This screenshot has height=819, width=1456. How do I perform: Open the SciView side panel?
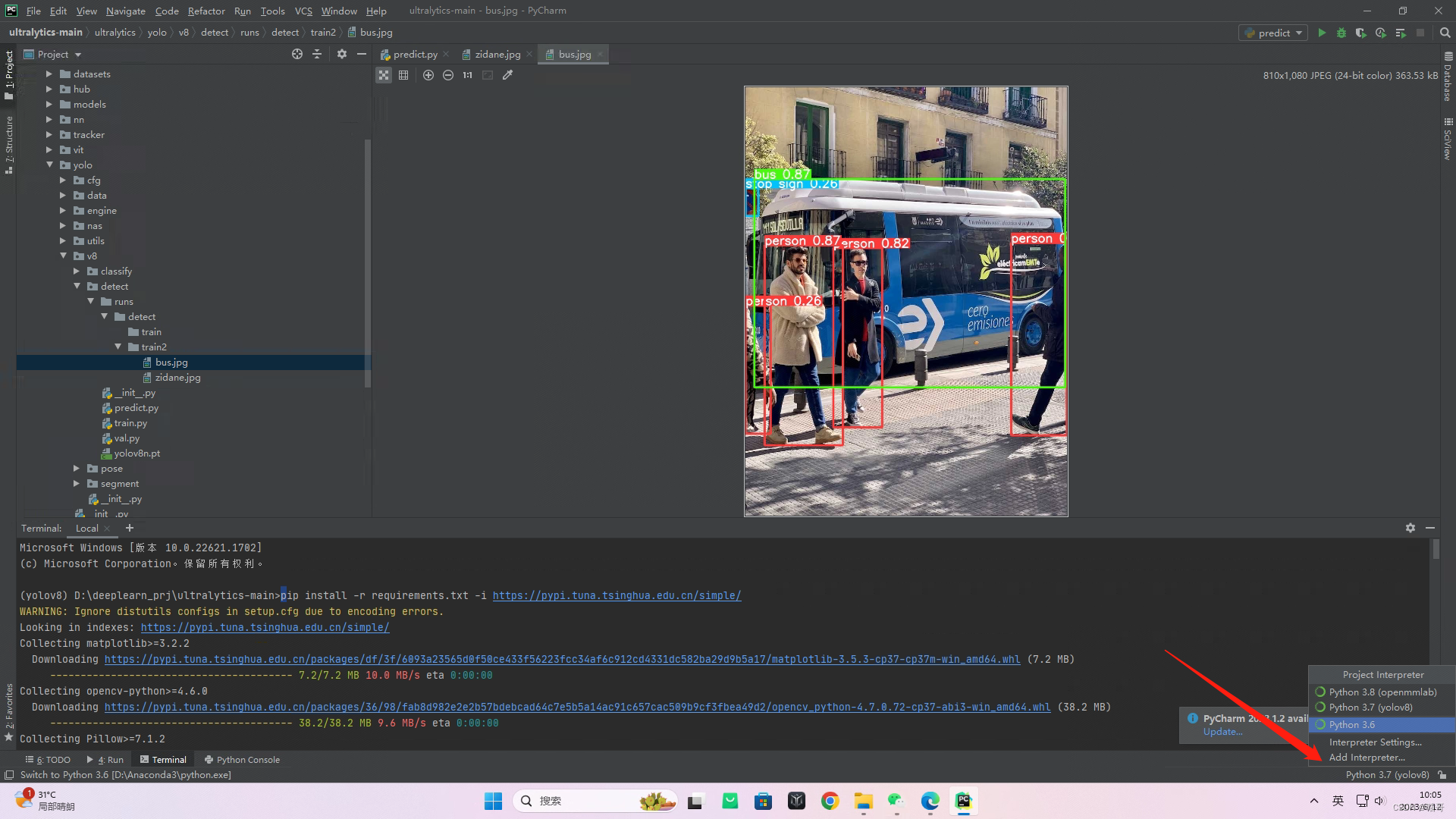tap(1448, 139)
